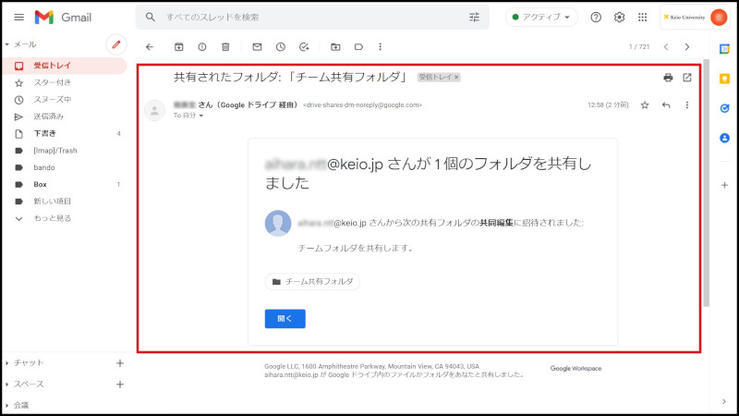Archive this email
This screenshot has height=416, width=739.
click(x=179, y=47)
